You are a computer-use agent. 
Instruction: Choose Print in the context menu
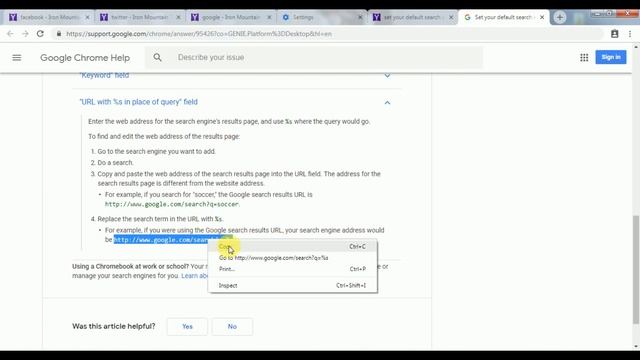pos(293,269)
